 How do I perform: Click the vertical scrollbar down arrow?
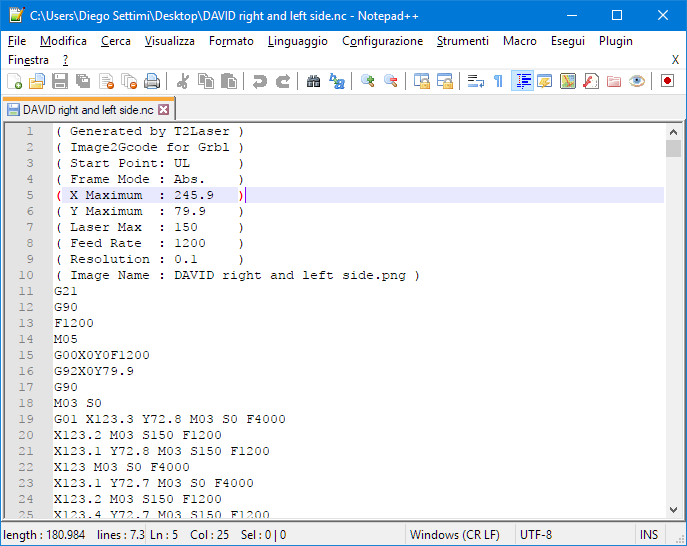click(x=673, y=509)
